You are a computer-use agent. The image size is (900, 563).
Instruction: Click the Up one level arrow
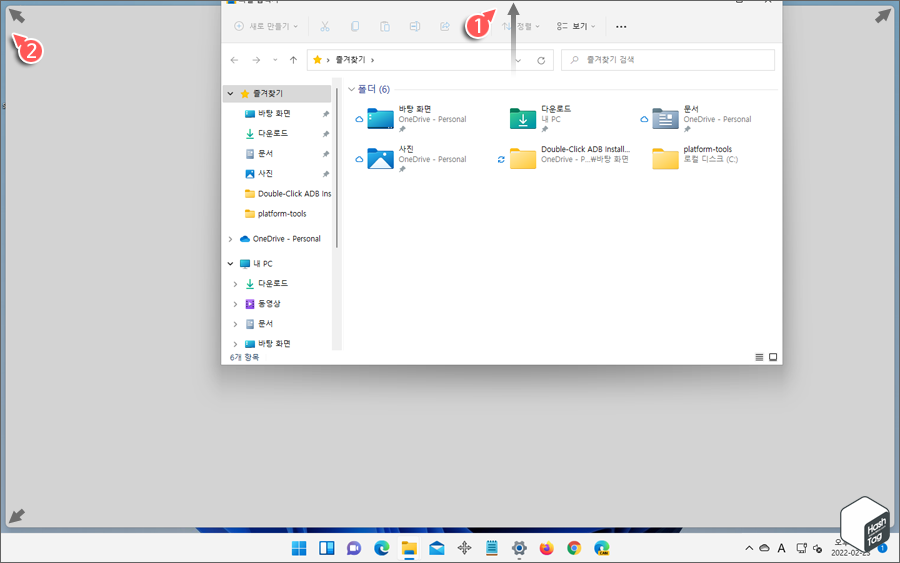[x=293, y=60]
